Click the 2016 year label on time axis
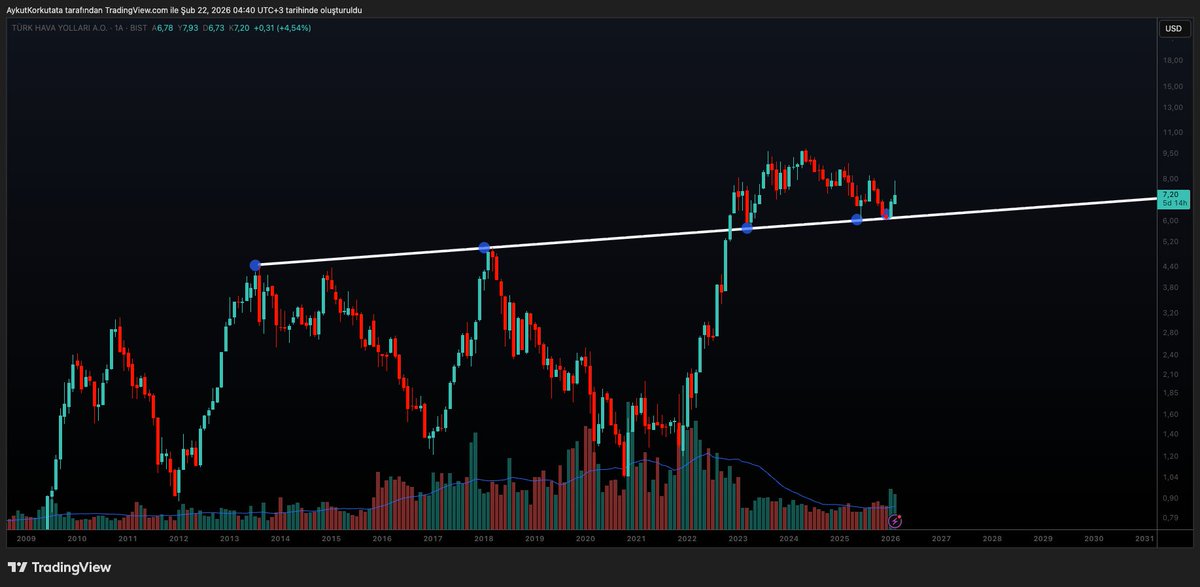1200x587 pixels. [382, 538]
